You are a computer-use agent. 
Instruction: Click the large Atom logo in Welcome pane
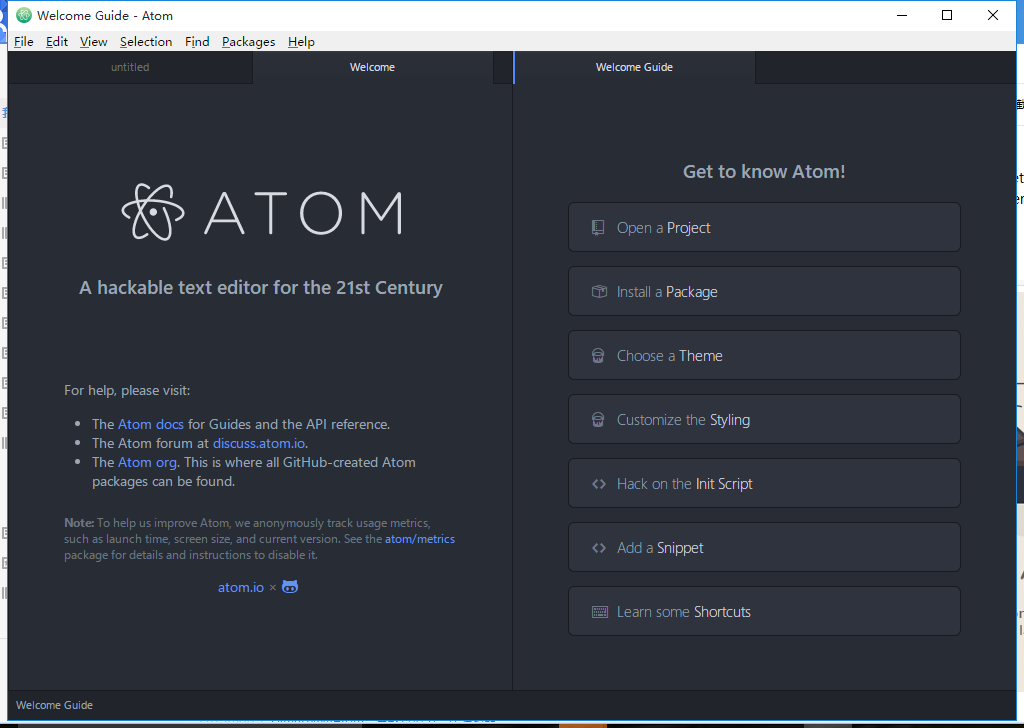262,212
